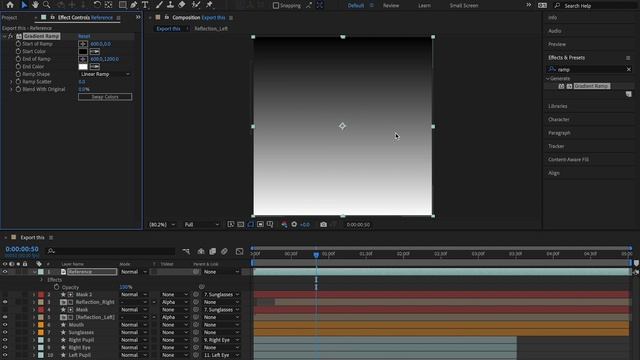Clear the ramp search with X button

point(629,69)
